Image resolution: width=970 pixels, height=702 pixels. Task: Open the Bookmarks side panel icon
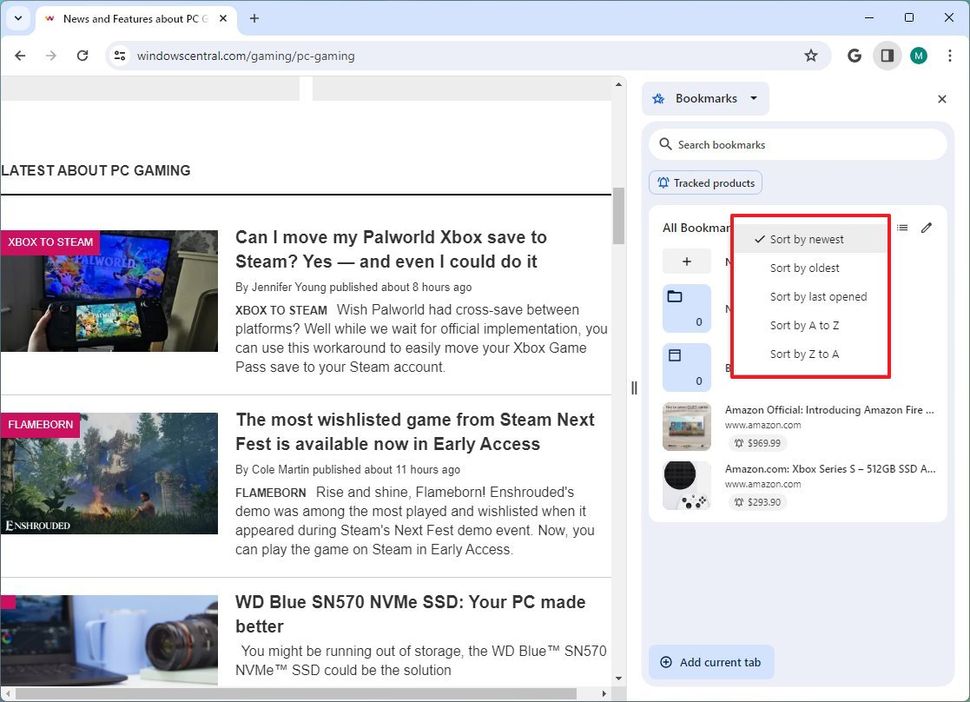coord(658,98)
